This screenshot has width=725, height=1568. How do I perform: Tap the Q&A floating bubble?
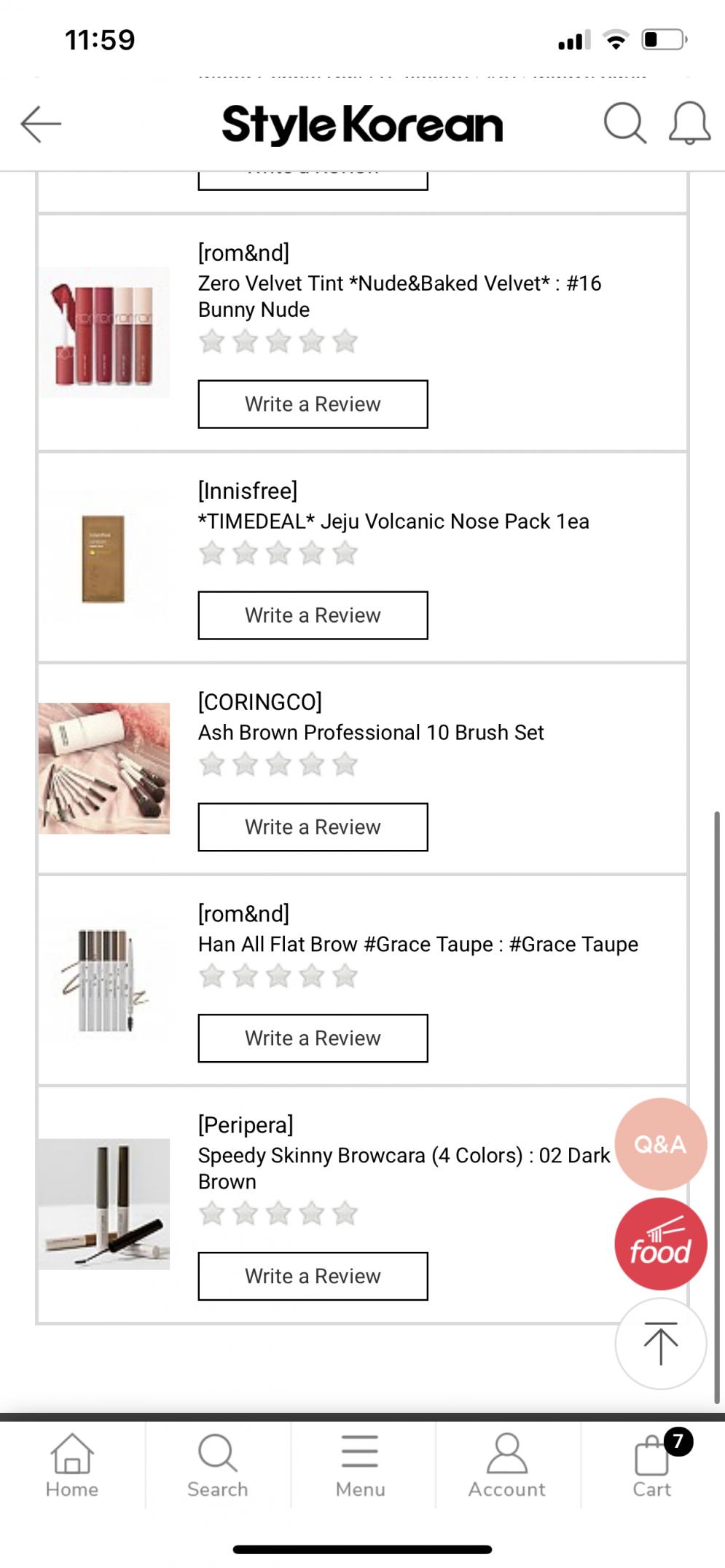point(660,1144)
